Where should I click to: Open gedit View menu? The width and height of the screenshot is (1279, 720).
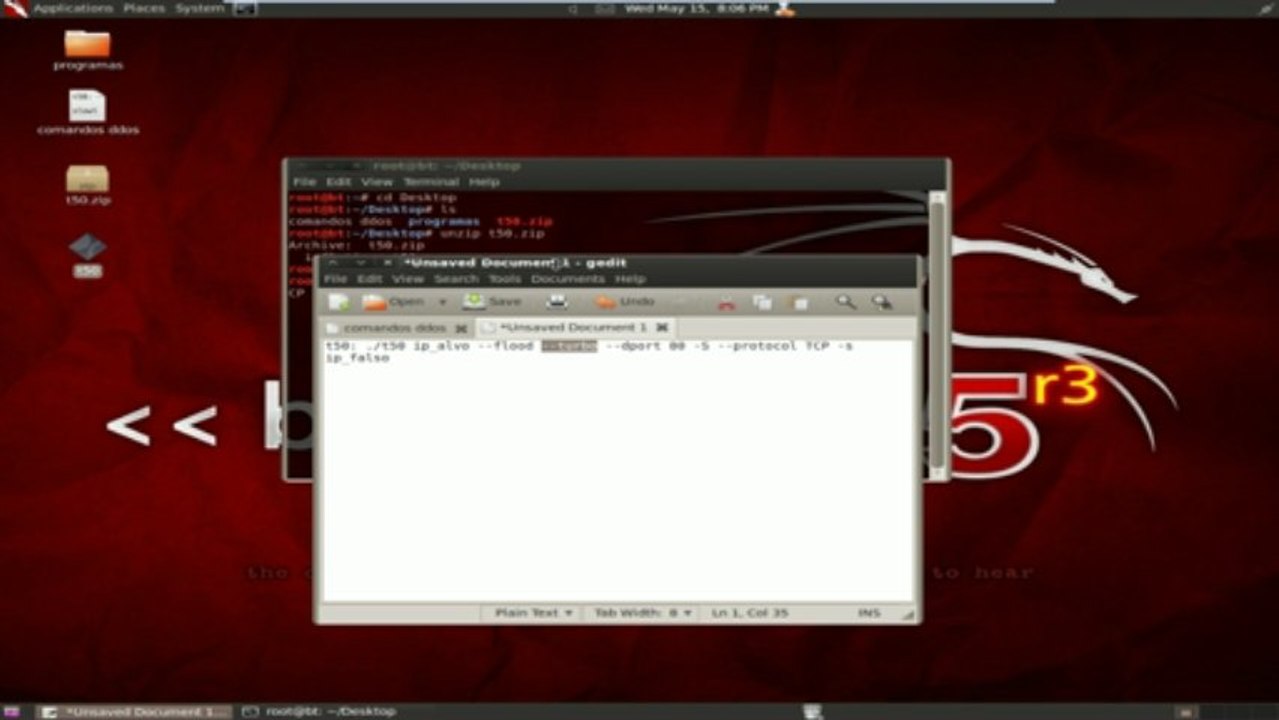(408, 279)
